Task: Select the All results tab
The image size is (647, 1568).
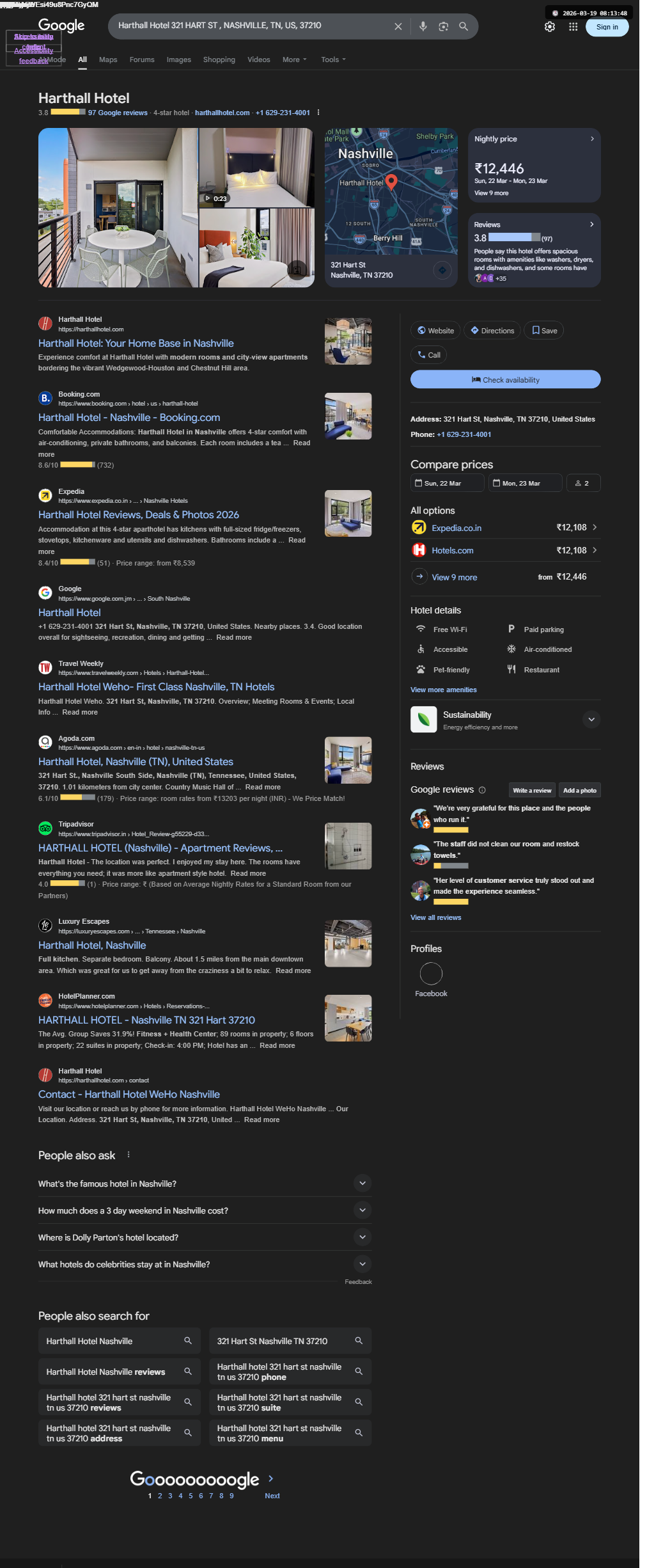Action: [x=82, y=59]
